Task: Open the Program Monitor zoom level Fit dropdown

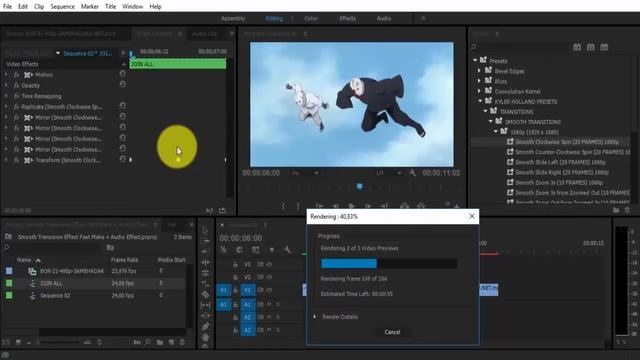Action: coord(305,173)
